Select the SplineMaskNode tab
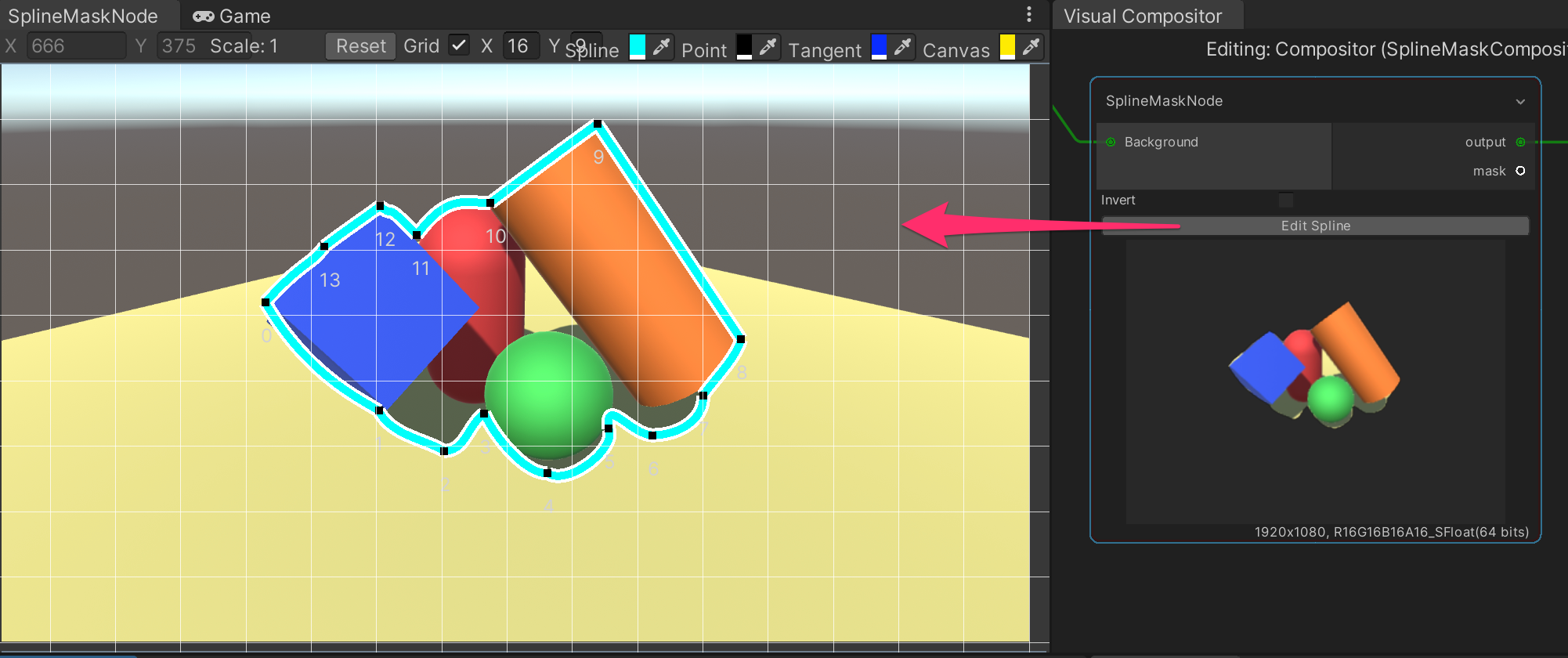1568x658 pixels. [x=83, y=16]
